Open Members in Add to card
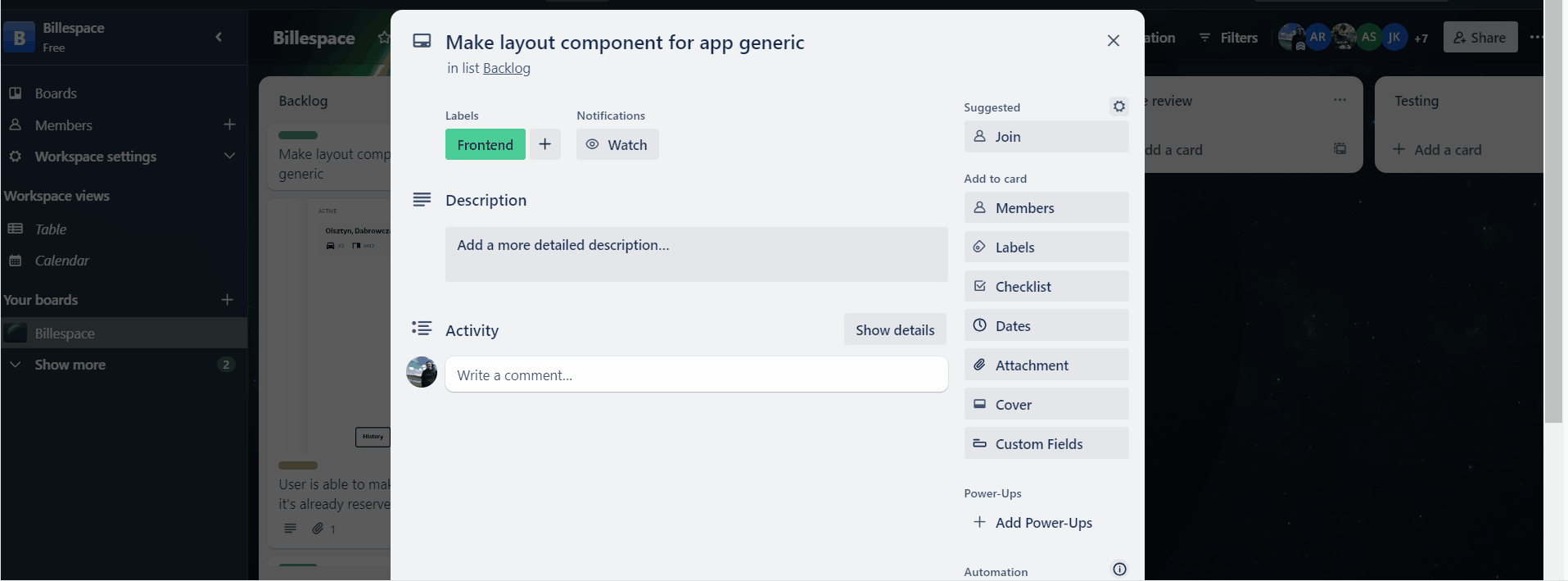Screen dimensions: 1568x581 coord(1046,207)
